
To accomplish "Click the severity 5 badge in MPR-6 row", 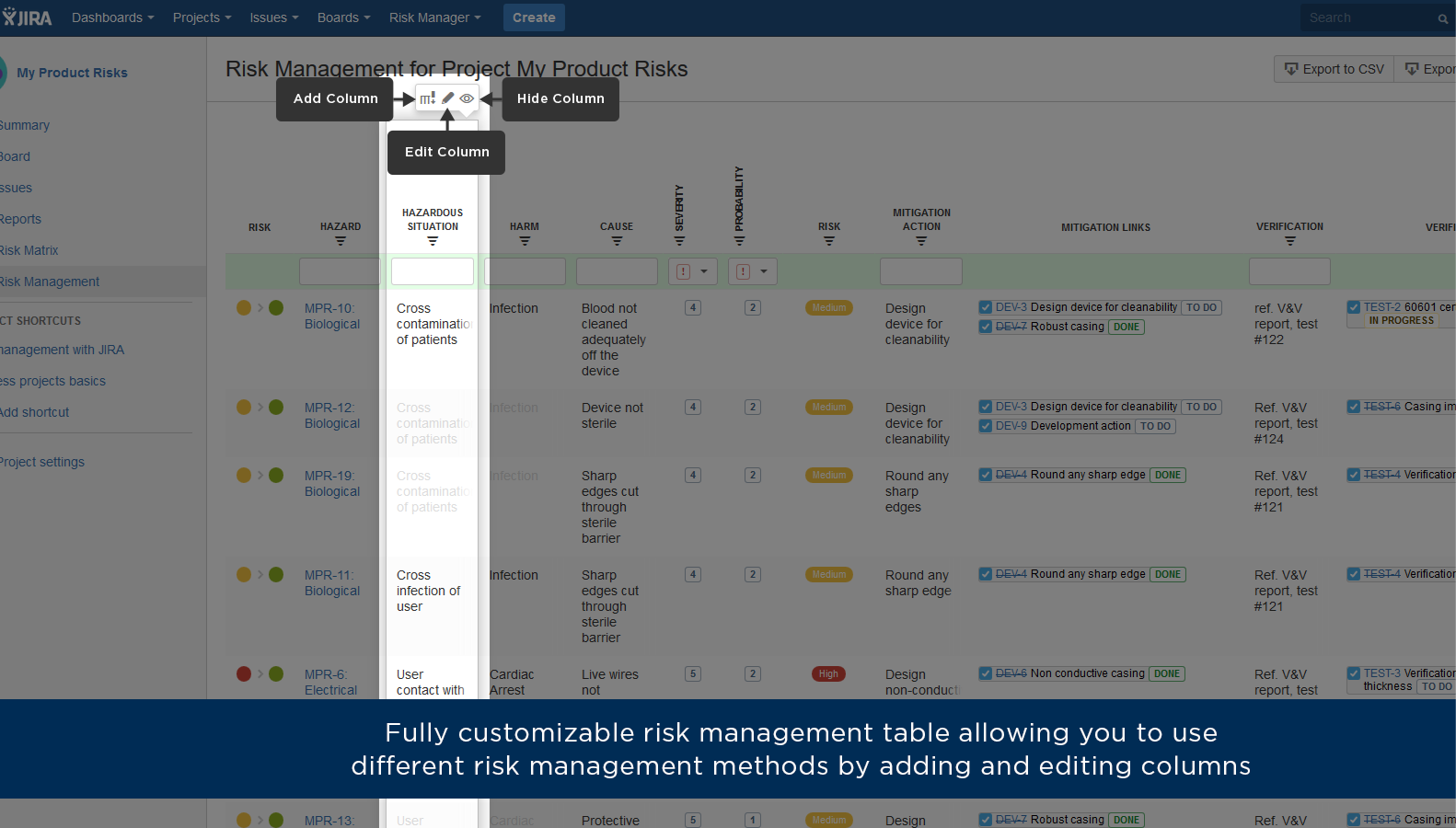I will pyautogui.click(x=693, y=674).
